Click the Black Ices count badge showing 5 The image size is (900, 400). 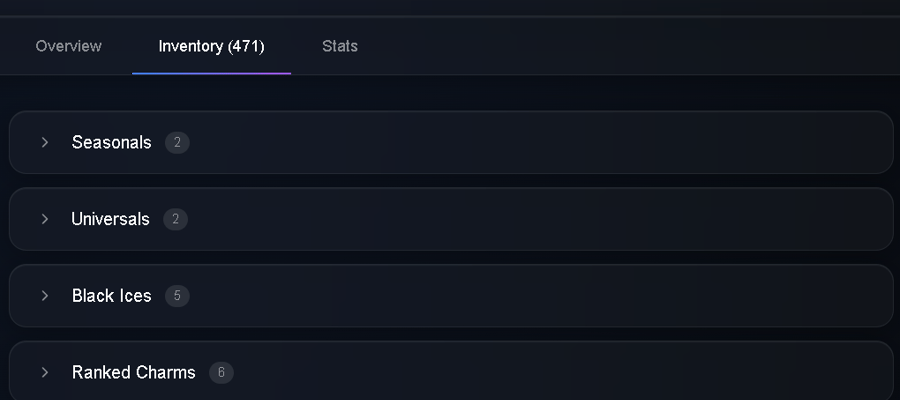coord(177,296)
